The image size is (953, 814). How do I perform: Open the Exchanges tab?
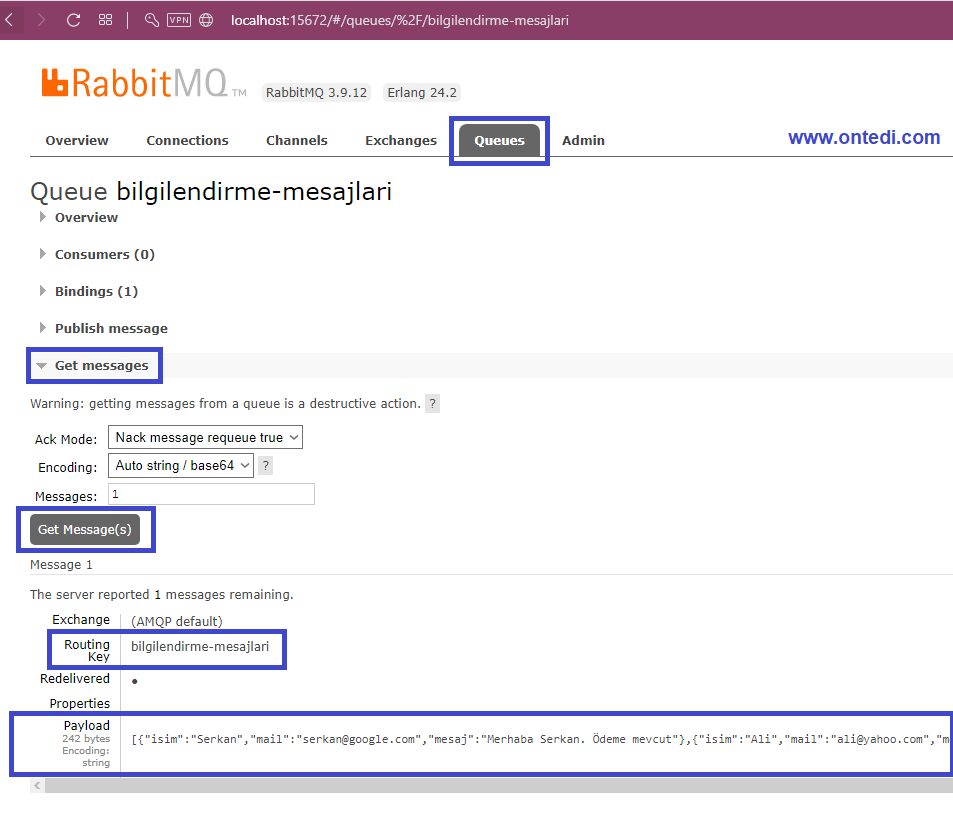401,140
